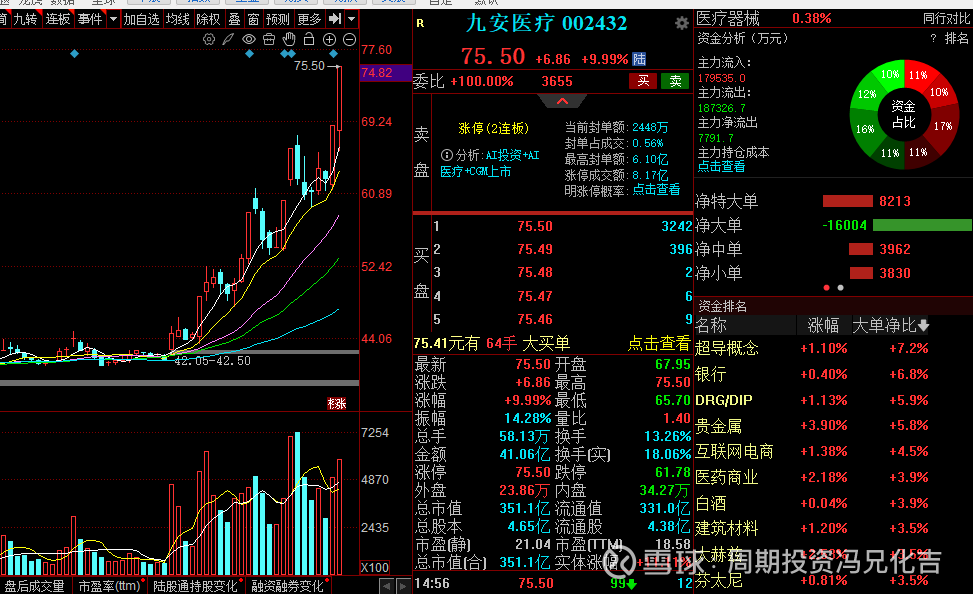
Task: Click the 叠 overlay button
Action: pyautogui.click(x=235, y=19)
